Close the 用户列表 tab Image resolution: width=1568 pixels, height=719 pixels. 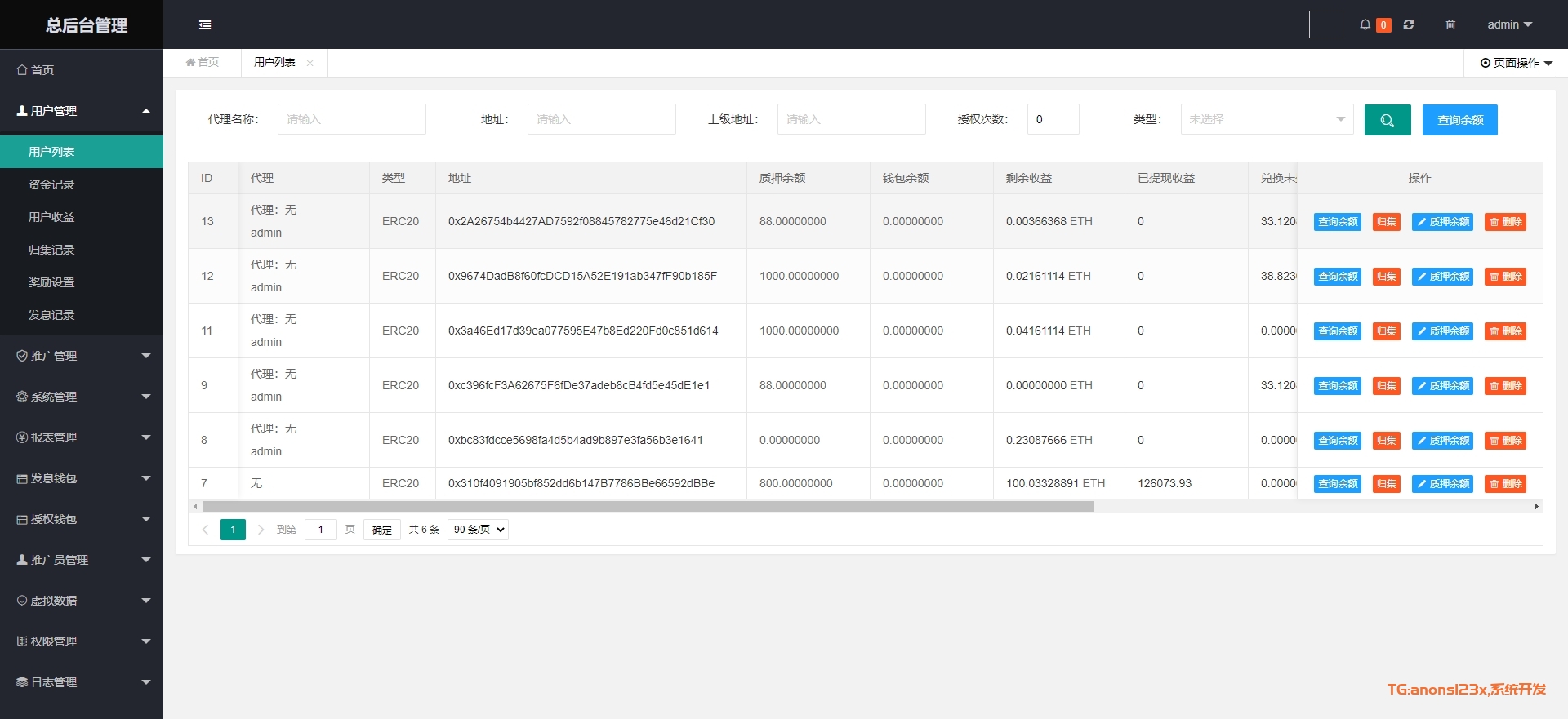point(310,63)
